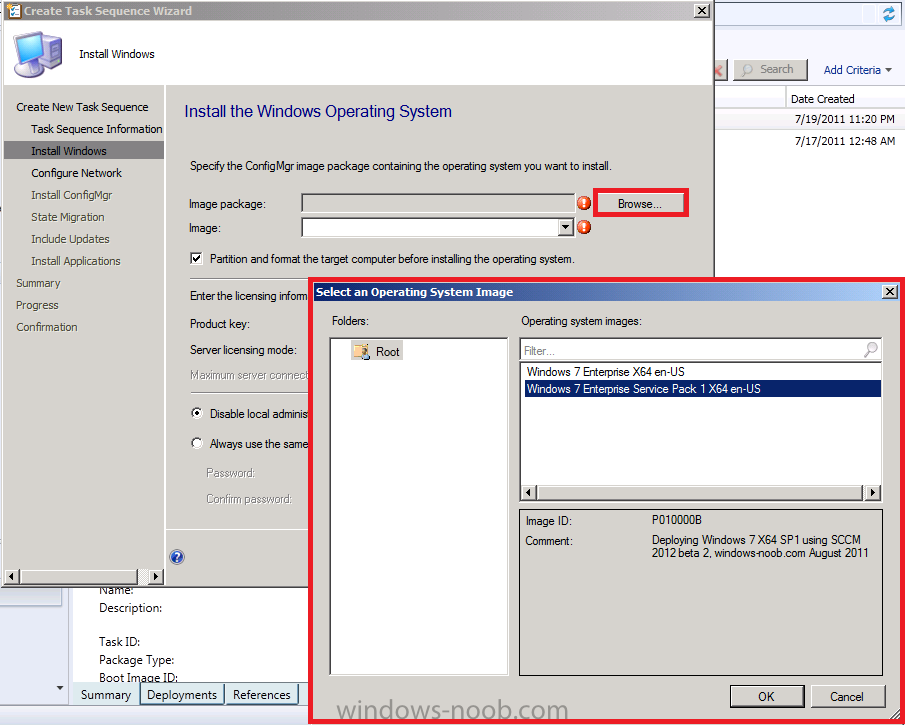Click the refresh icon in the console window
Screen dimensions: 905x725
(x=889, y=14)
